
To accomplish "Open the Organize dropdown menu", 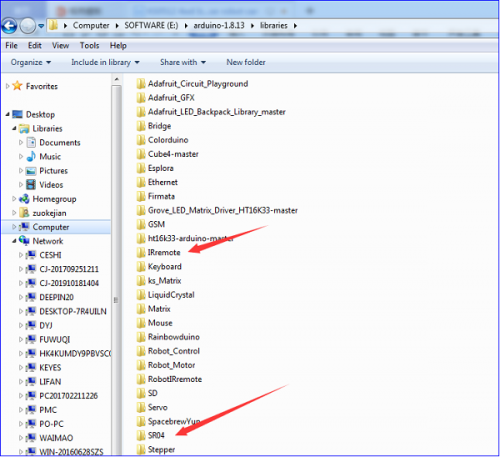I will click(31, 62).
